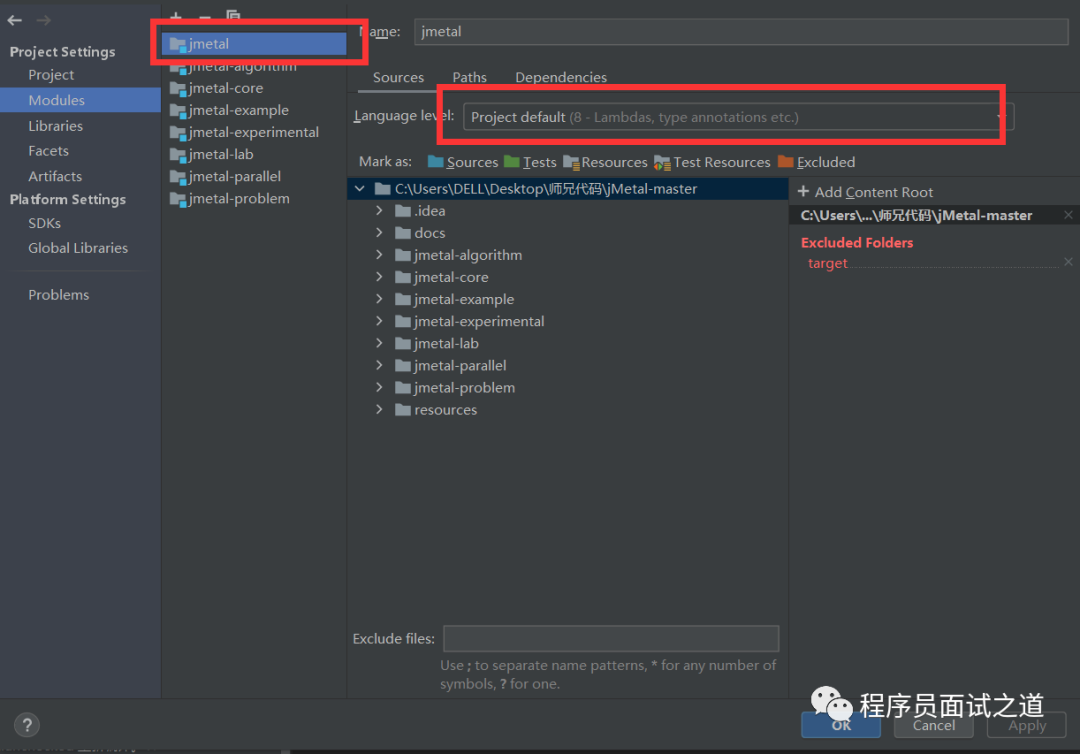Select the jmetal-experimental module
Image resolution: width=1080 pixels, height=754 pixels.
[x=254, y=132]
